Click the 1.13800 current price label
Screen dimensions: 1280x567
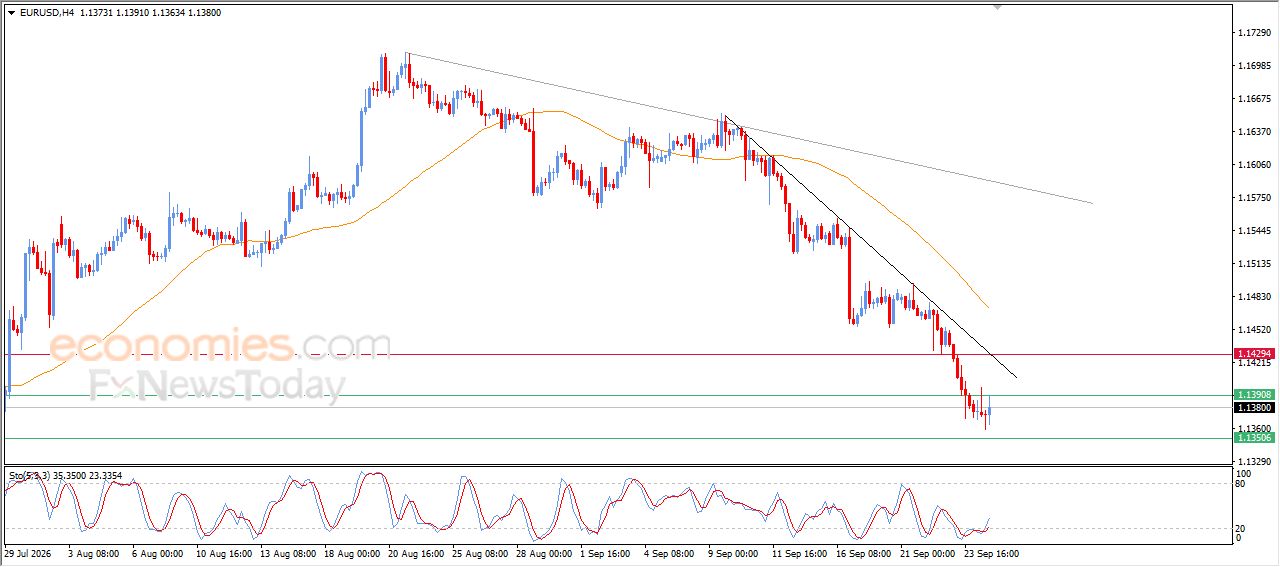click(x=1254, y=407)
